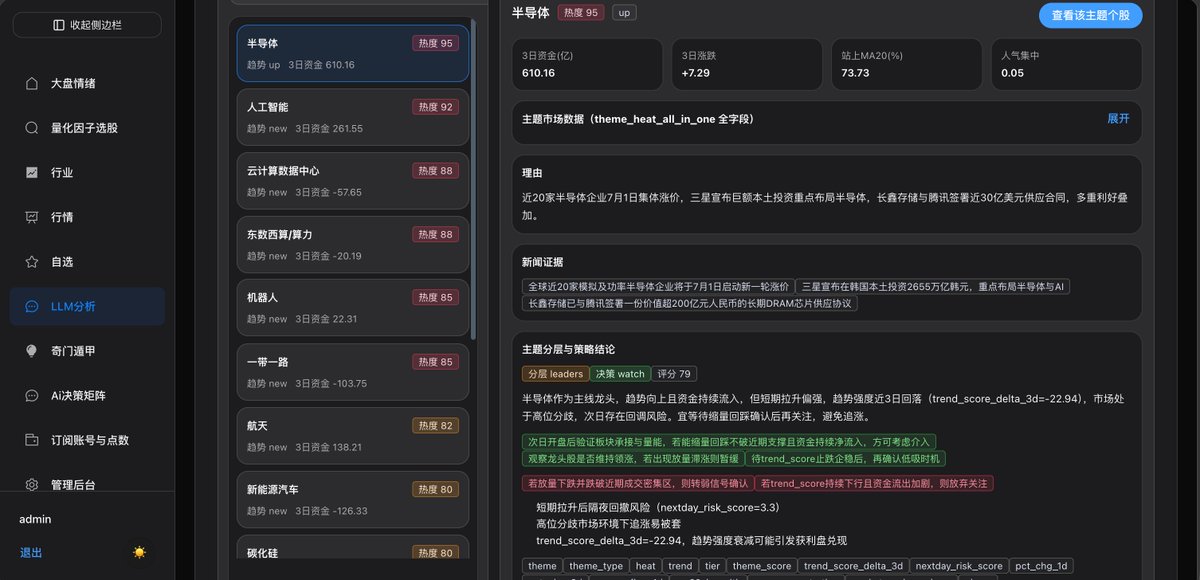
Task: Expand theme data with the 展开 link
Action: click(1118, 118)
